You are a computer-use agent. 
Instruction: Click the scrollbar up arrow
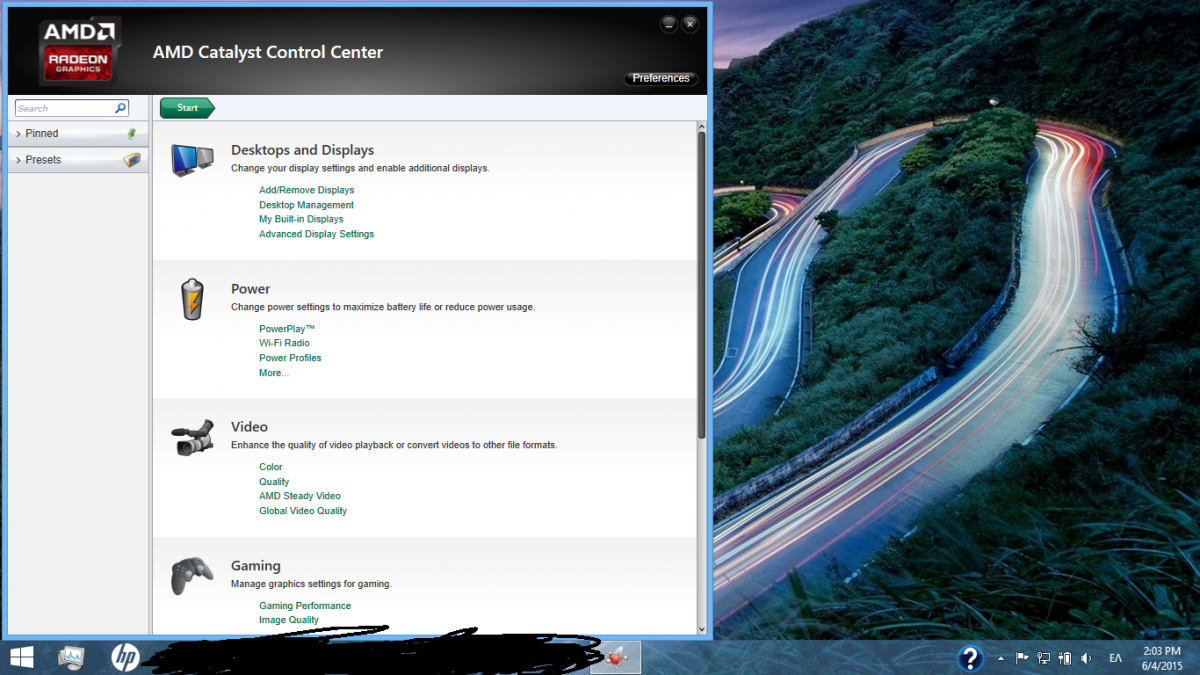tap(702, 126)
